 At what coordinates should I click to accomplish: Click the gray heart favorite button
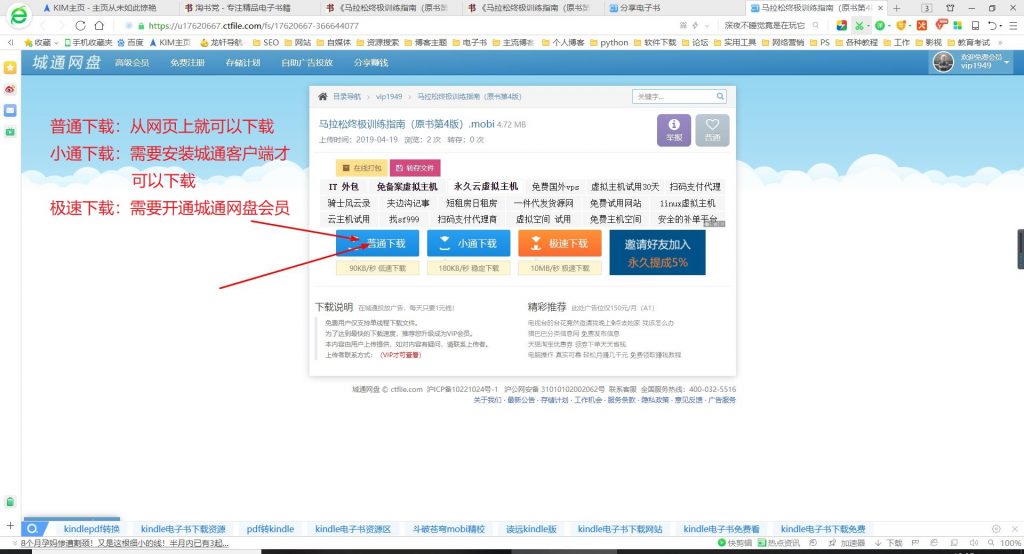[712, 130]
